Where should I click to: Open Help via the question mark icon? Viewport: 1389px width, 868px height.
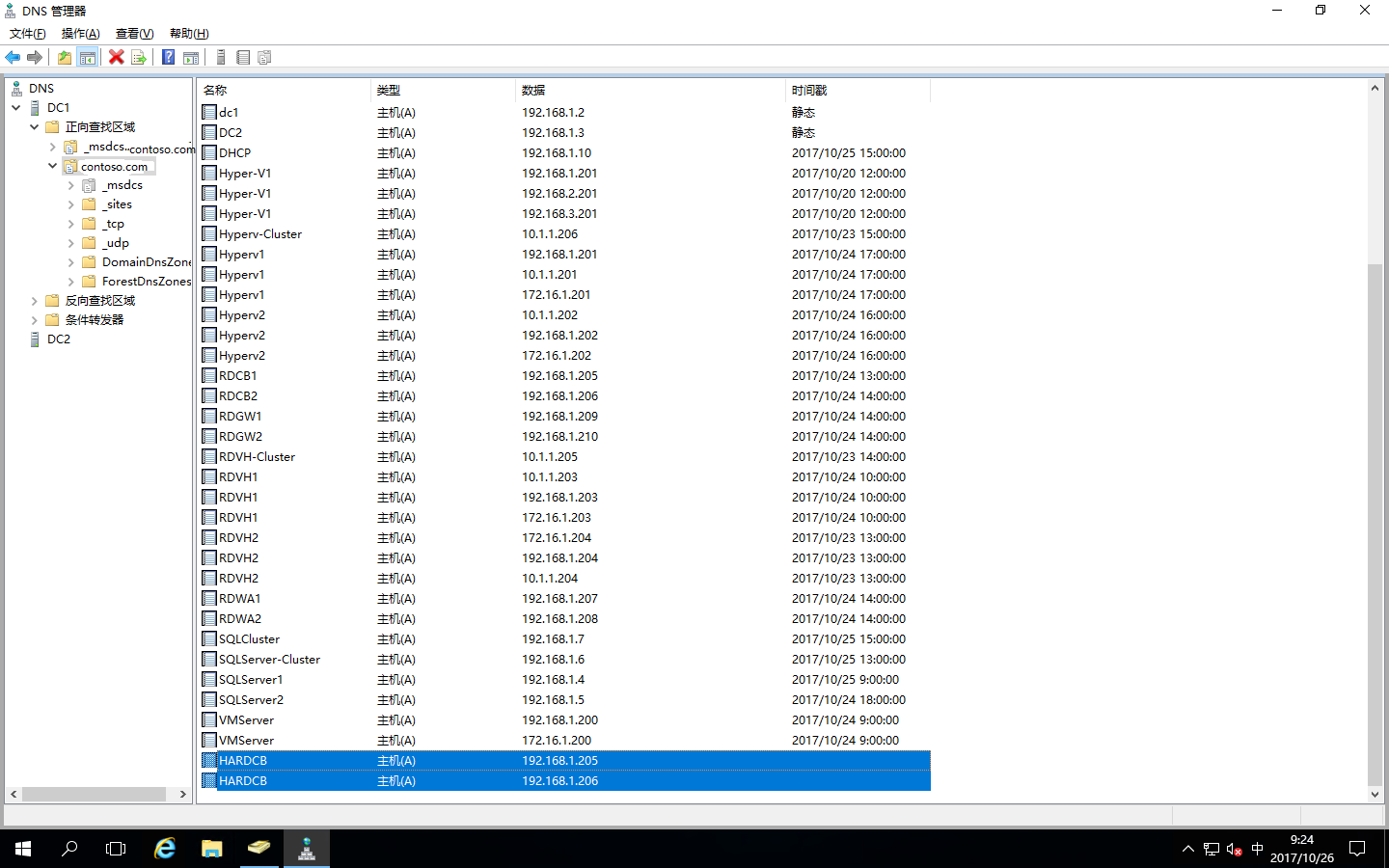coord(169,58)
